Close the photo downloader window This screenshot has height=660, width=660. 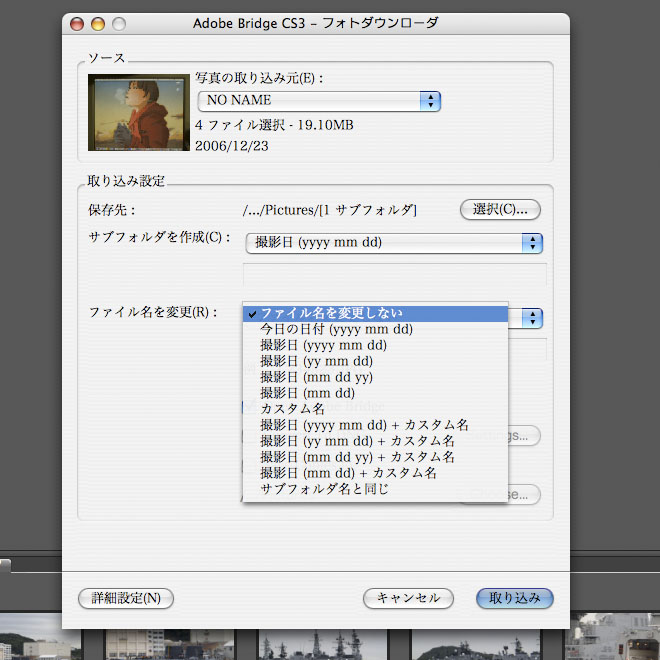click(77, 24)
